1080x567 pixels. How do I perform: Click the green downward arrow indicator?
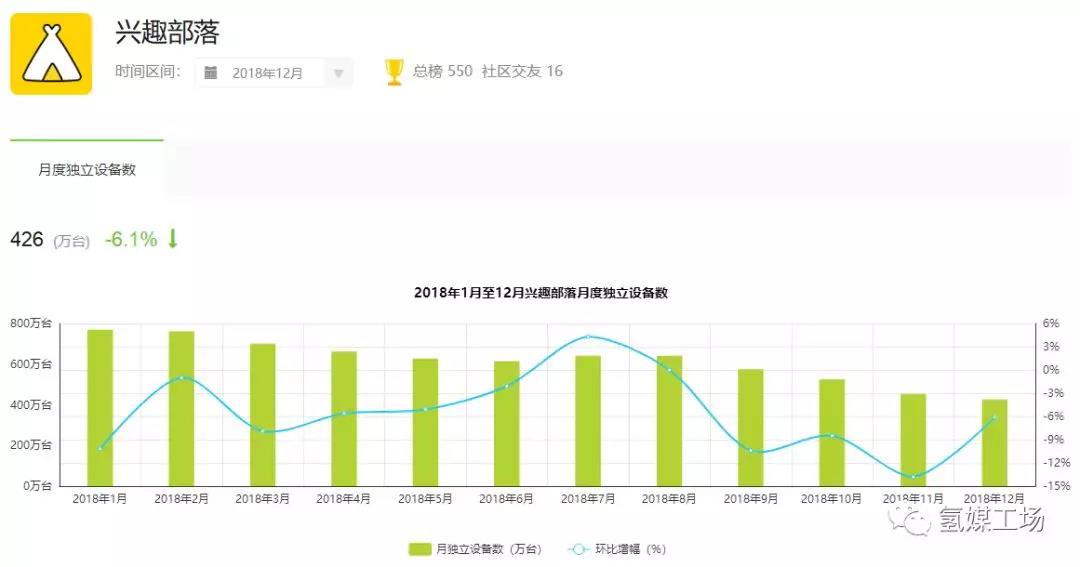(x=173, y=238)
